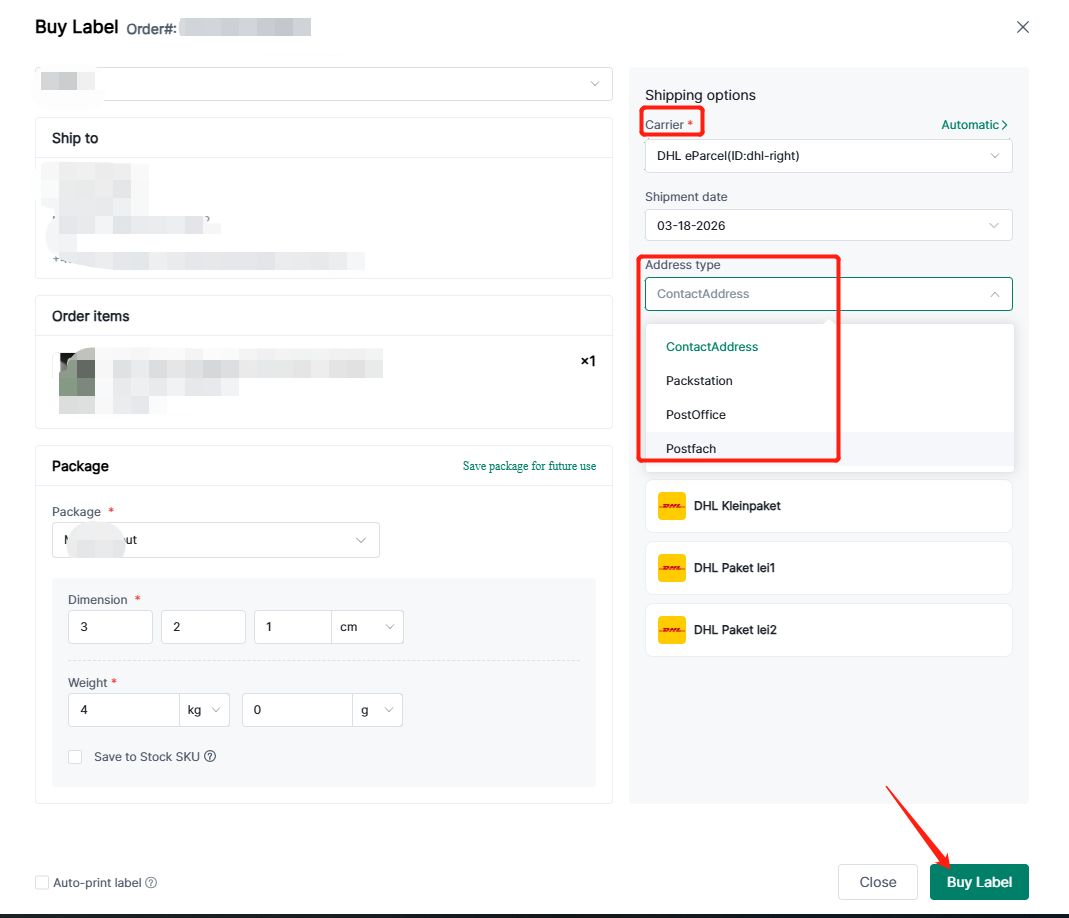Click the green Buy Label button
Image resolution: width=1069 pixels, height=918 pixels.
click(x=979, y=882)
